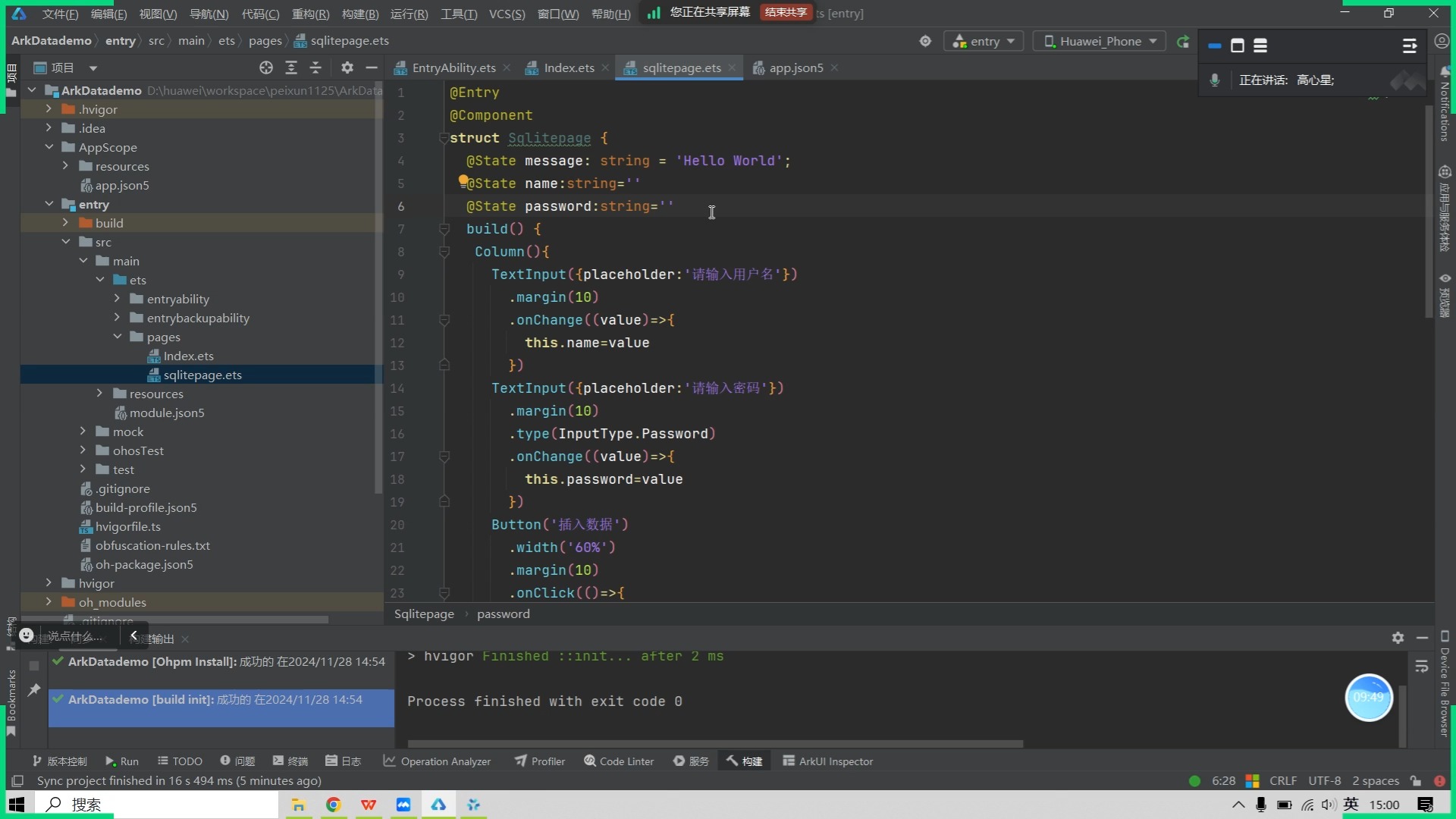Click the ArkUI Inspector button
Viewport: 1456px width, 819px height.
pyautogui.click(x=827, y=761)
